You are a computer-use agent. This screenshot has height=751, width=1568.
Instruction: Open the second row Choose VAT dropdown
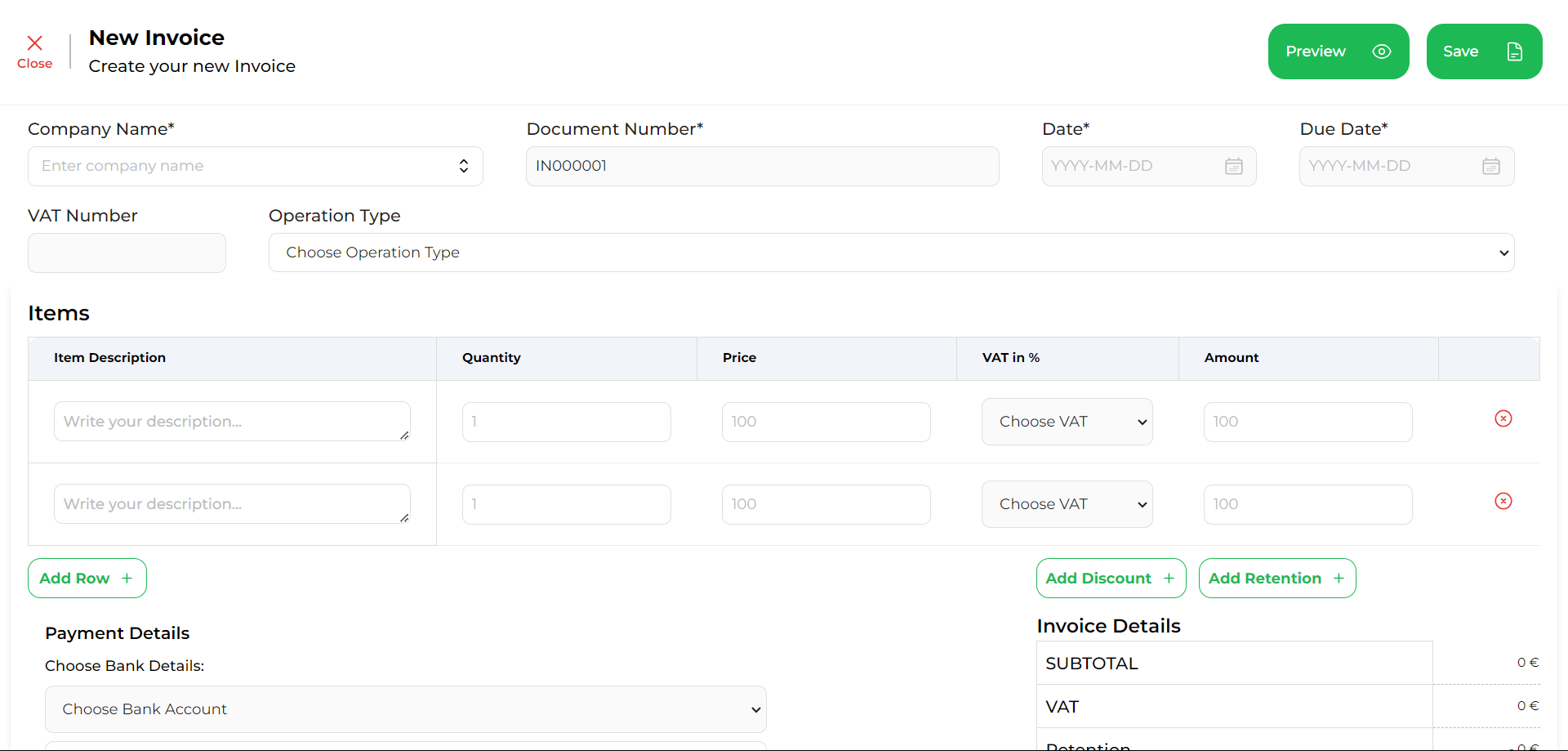[x=1067, y=504]
